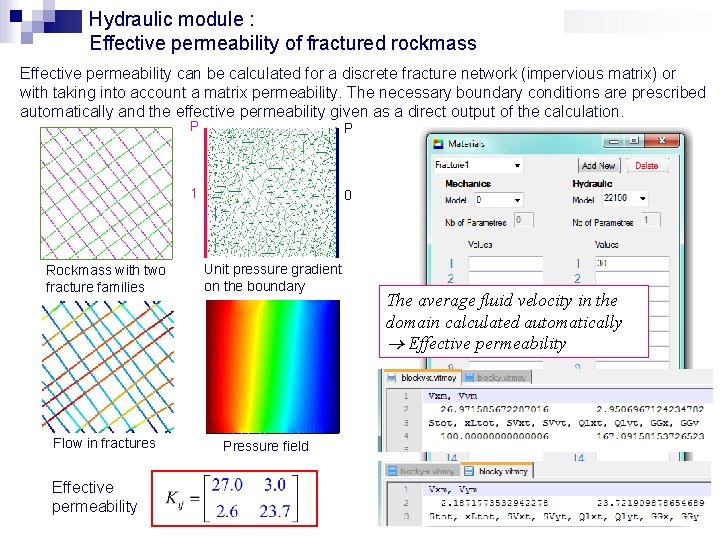The width and height of the screenshot is (720, 540).
Task: Minimize the Materials window
Action: [613, 141]
